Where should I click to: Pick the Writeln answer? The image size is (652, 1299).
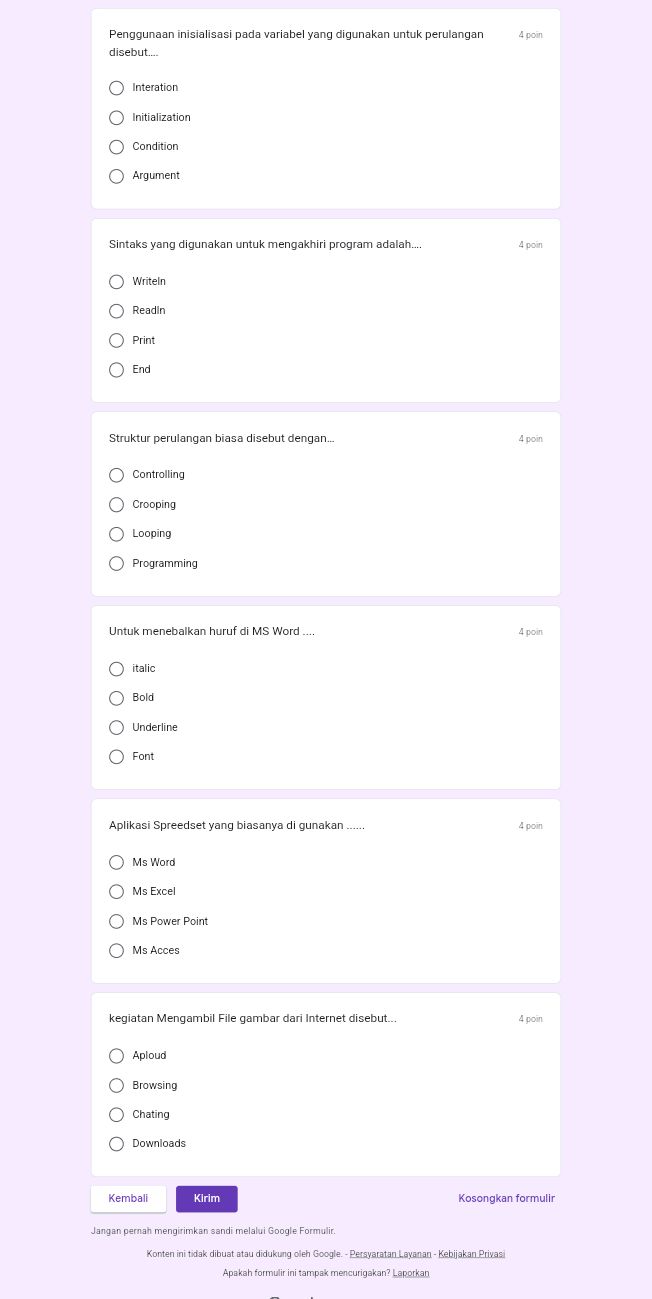pos(116,282)
